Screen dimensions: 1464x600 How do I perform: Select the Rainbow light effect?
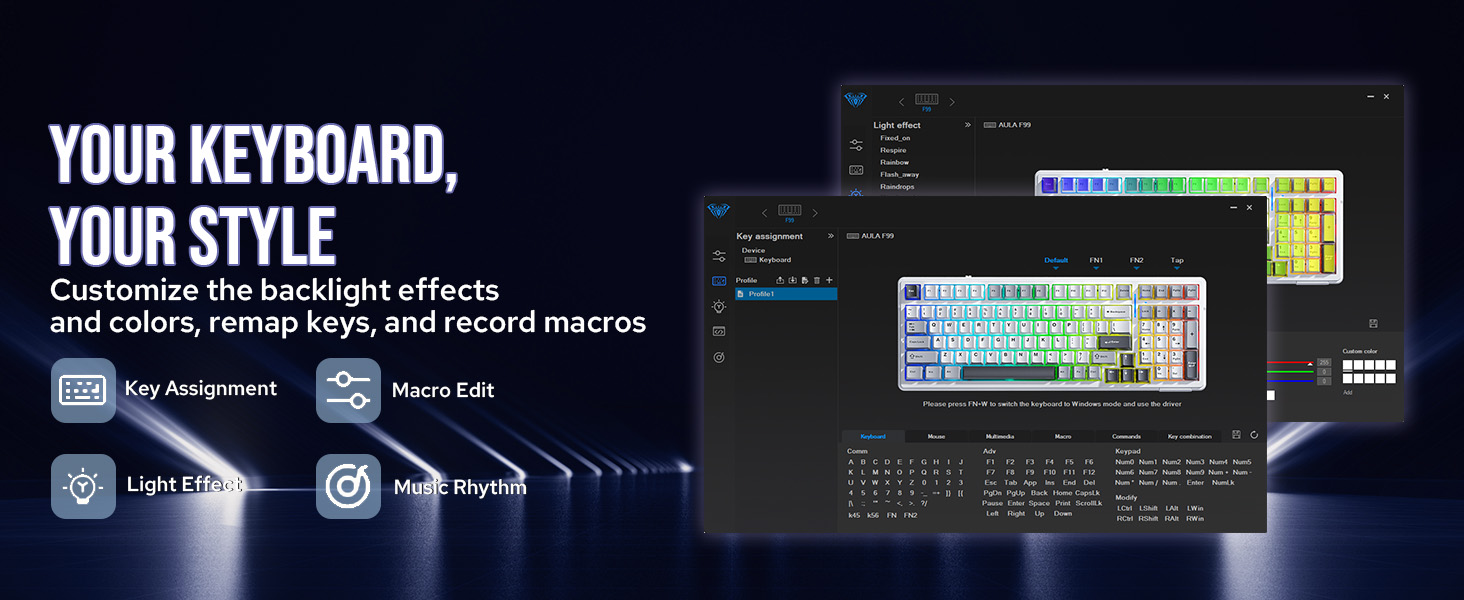coord(896,161)
